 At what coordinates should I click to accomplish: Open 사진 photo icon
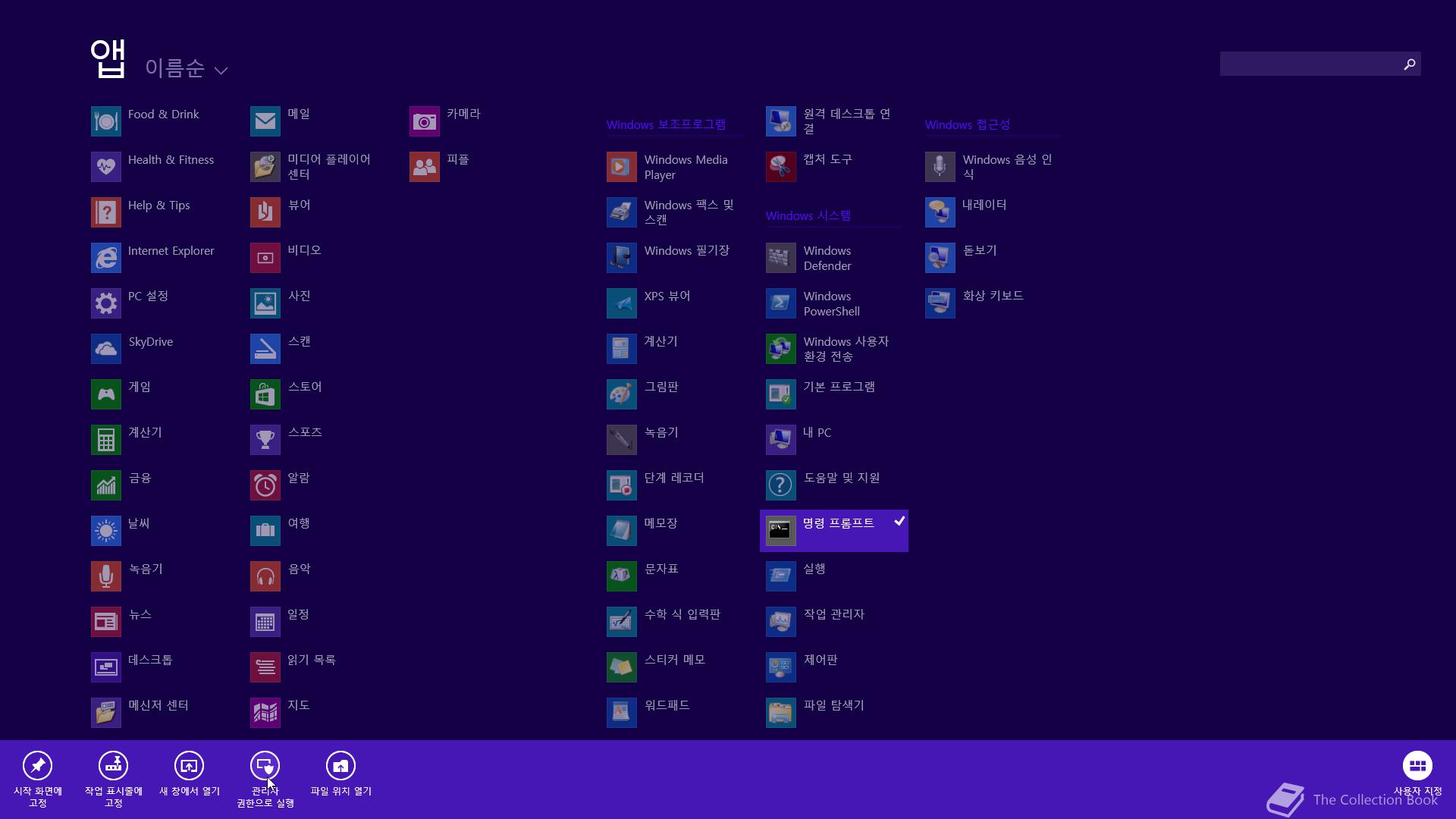[265, 303]
